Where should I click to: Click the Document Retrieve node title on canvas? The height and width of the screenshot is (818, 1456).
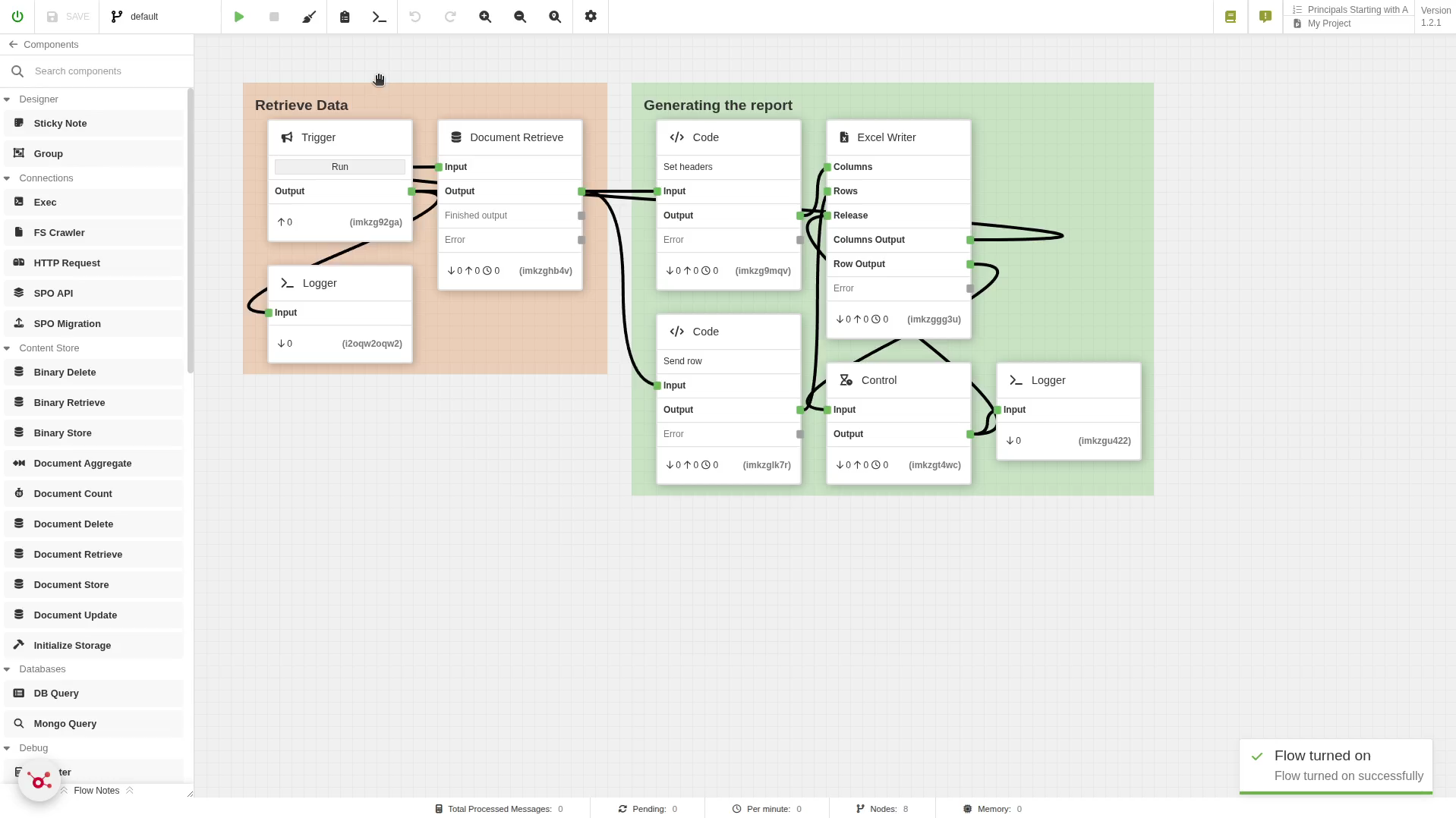[517, 137]
